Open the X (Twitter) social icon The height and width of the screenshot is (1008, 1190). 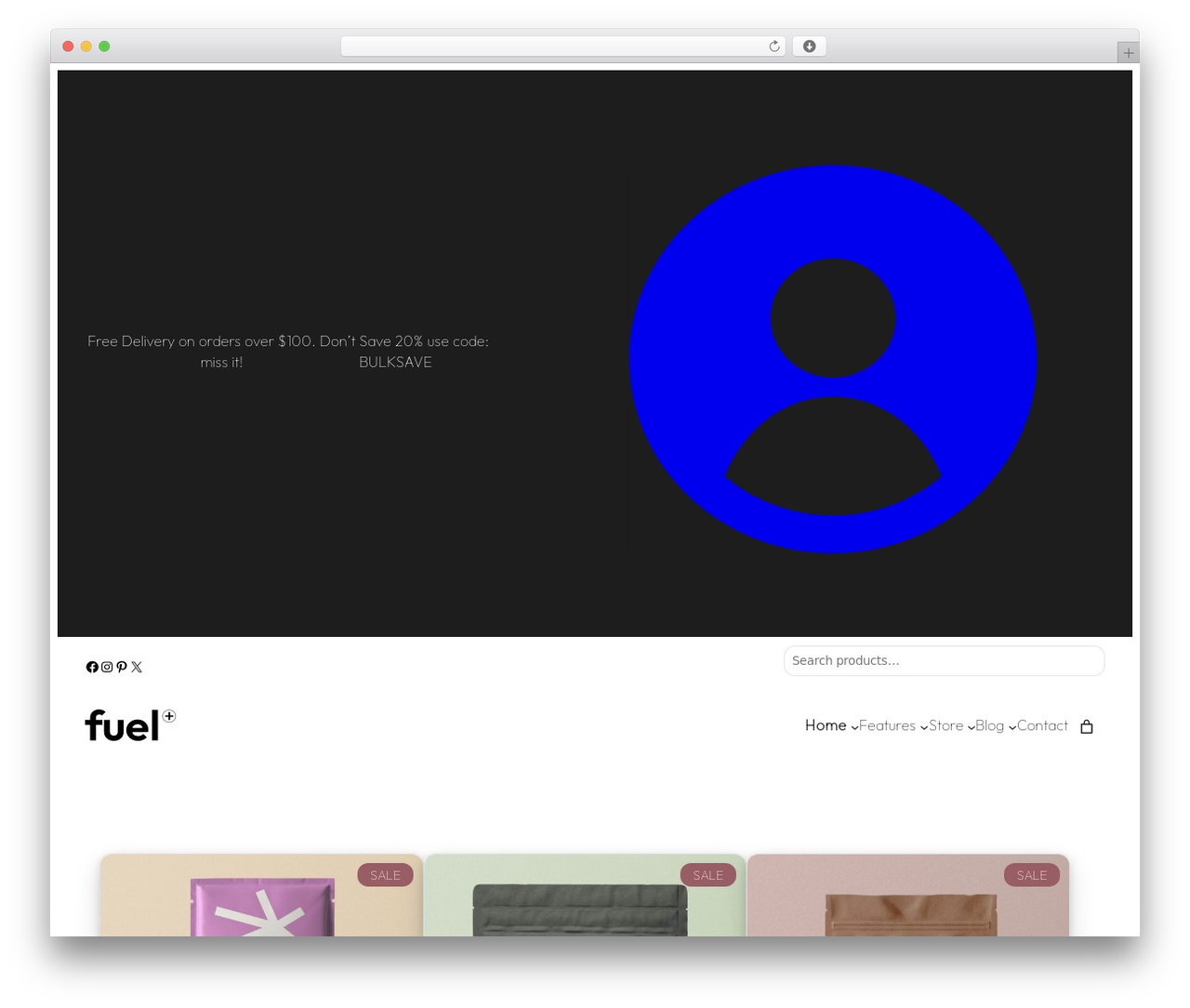click(137, 667)
